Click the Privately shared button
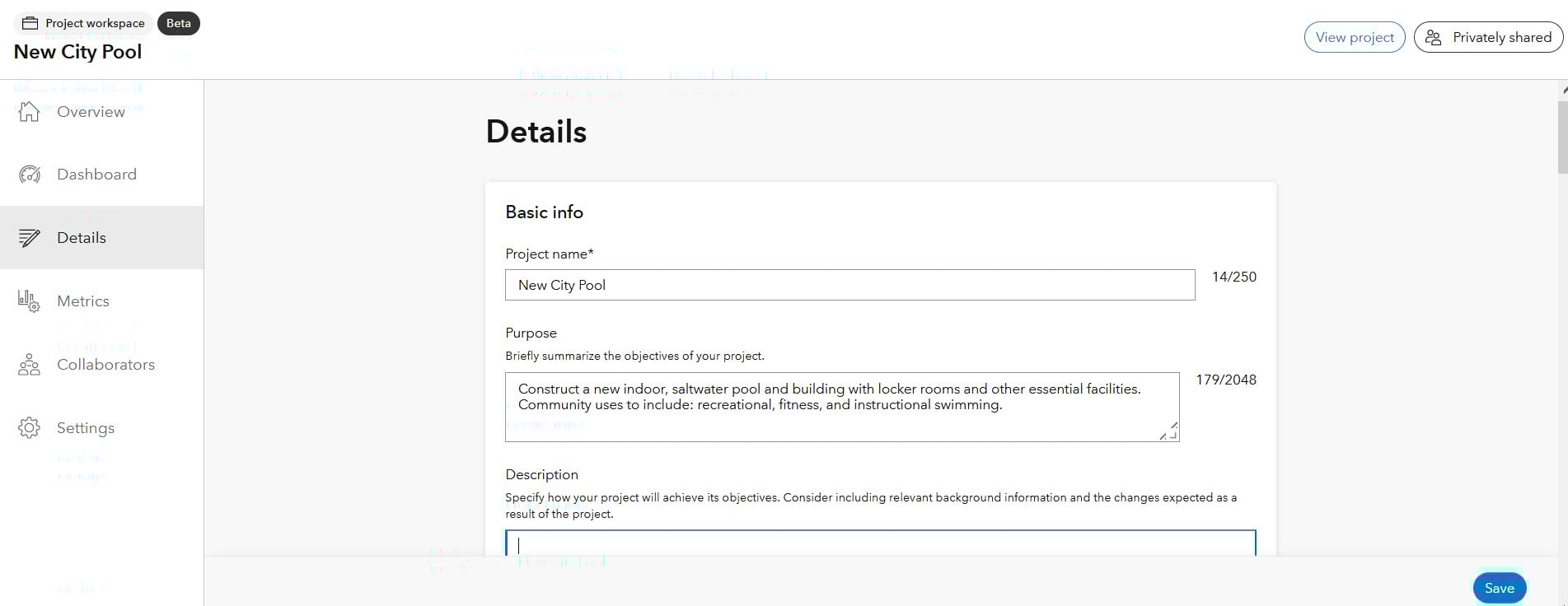Image resolution: width=1568 pixels, height=606 pixels. (x=1488, y=38)
